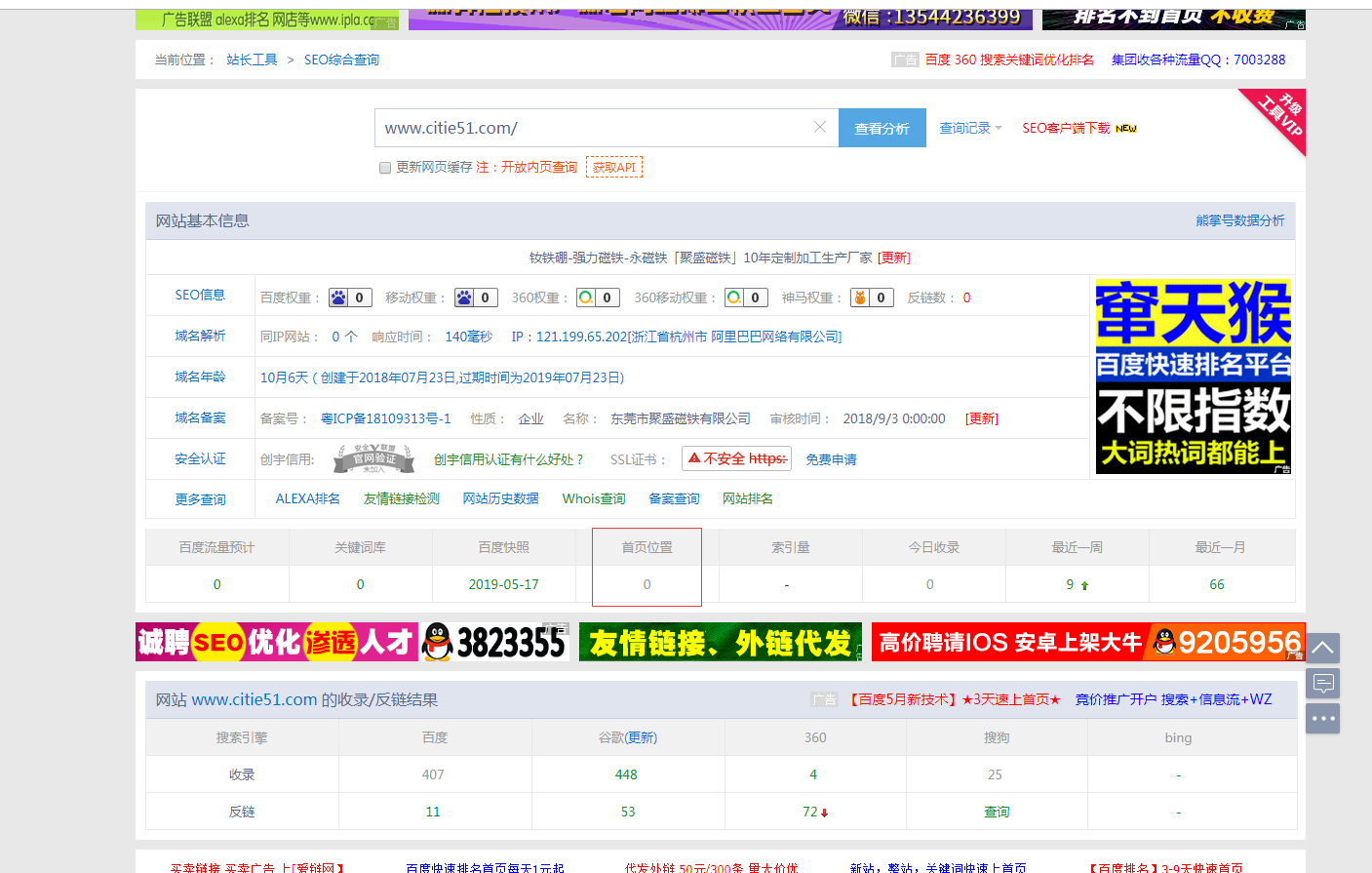Click SEO综合查询 breadcrumb link

click(x=341, y=60)
